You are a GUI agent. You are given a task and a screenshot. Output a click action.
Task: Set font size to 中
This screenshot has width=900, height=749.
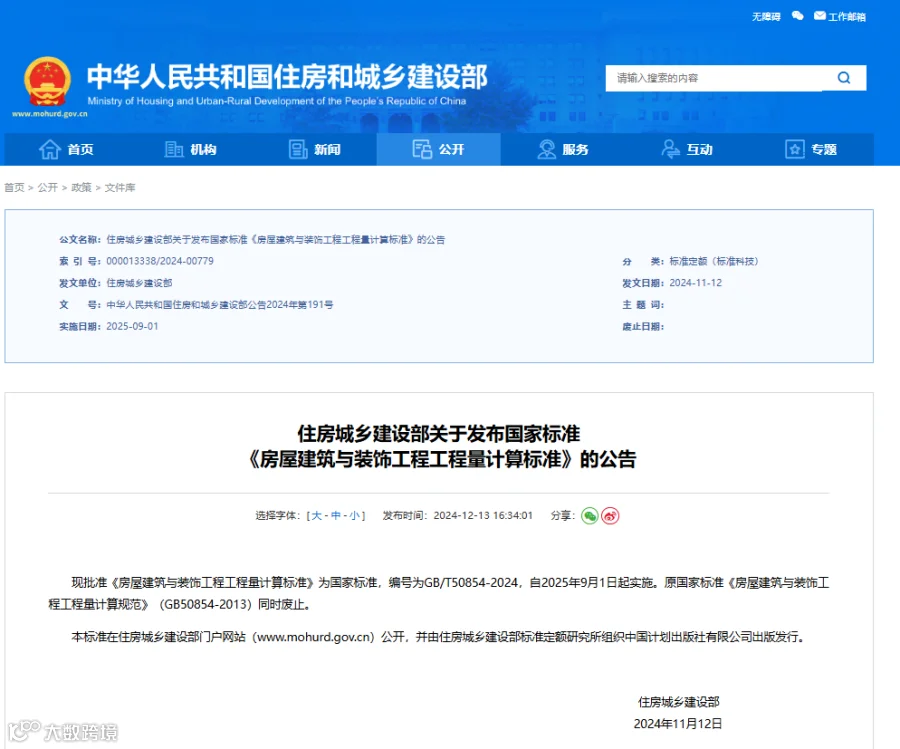pos(336,515)
